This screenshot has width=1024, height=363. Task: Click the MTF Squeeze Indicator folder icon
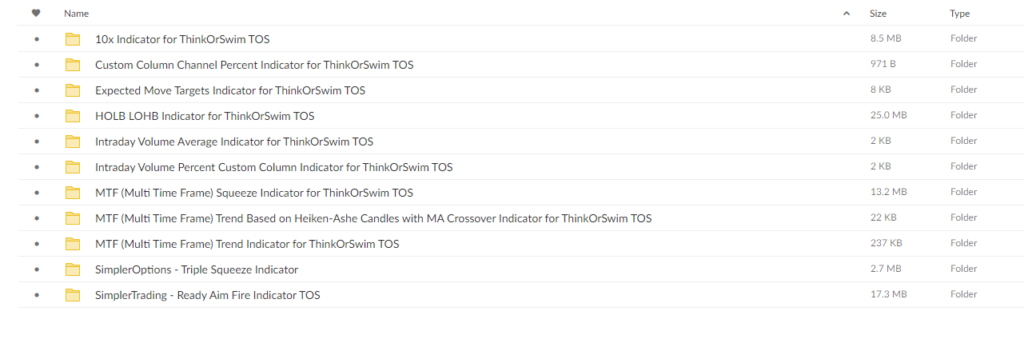click(x=72, y=193)
